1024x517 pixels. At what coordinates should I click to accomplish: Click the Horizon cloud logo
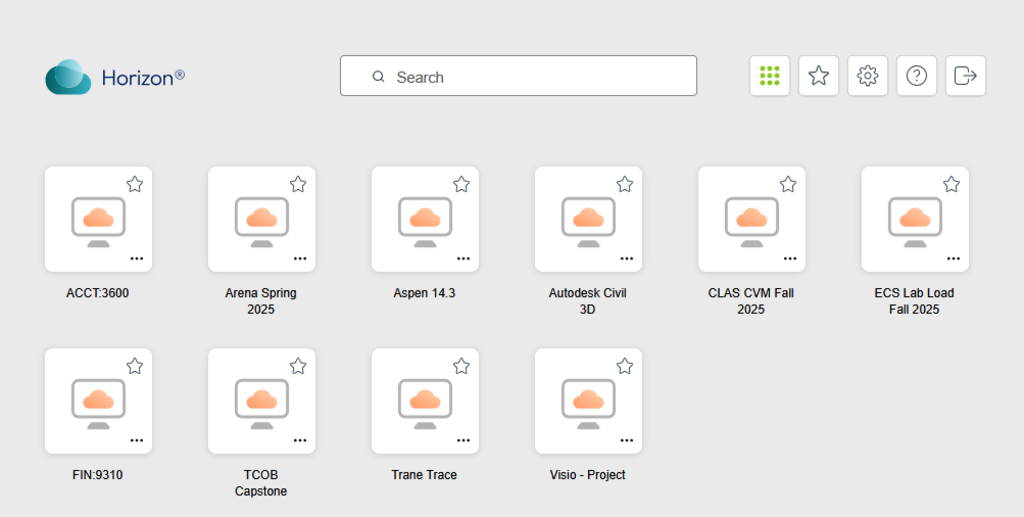click(x=68, y=77)
